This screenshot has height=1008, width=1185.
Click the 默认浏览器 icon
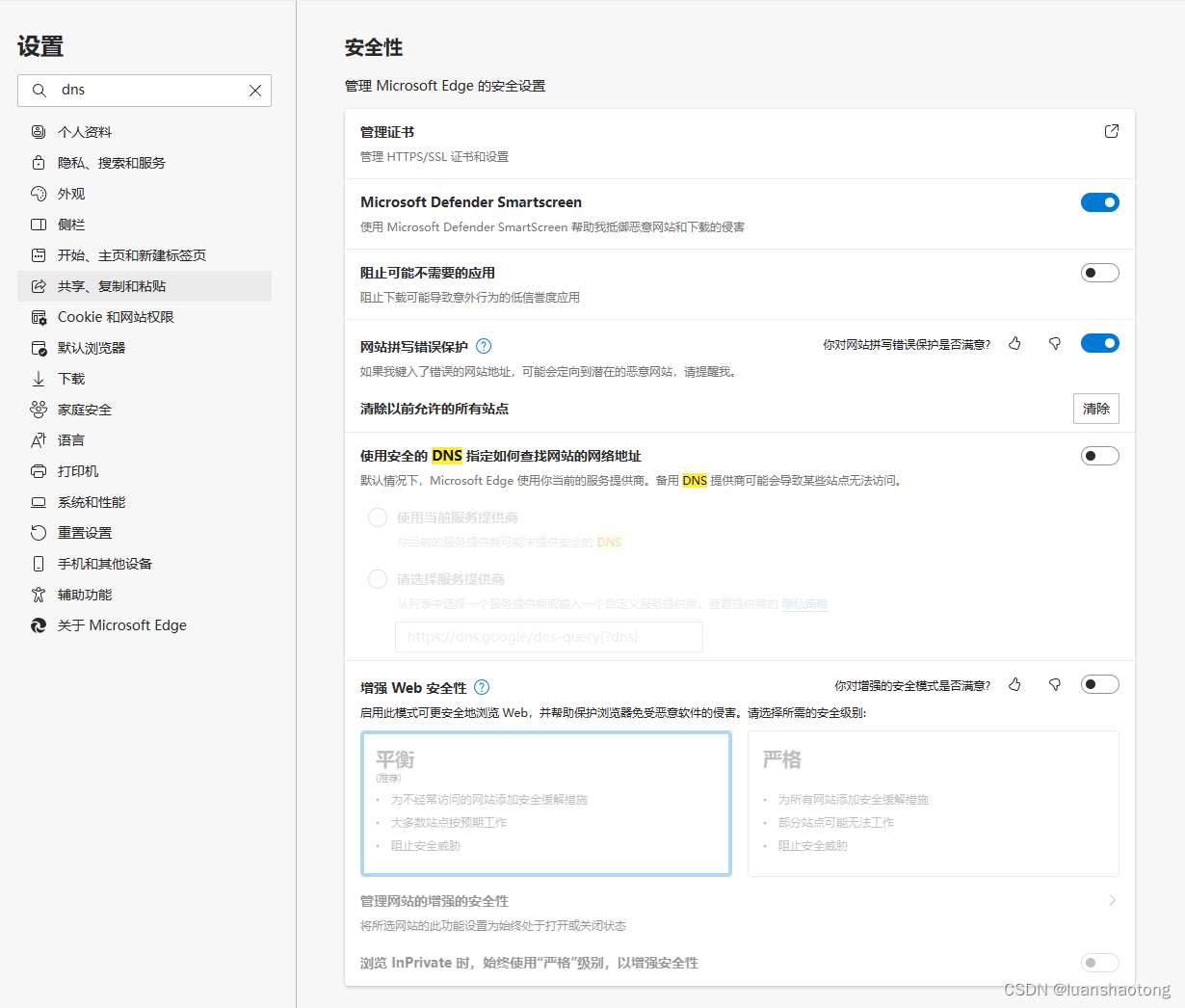tap(39, 348)
